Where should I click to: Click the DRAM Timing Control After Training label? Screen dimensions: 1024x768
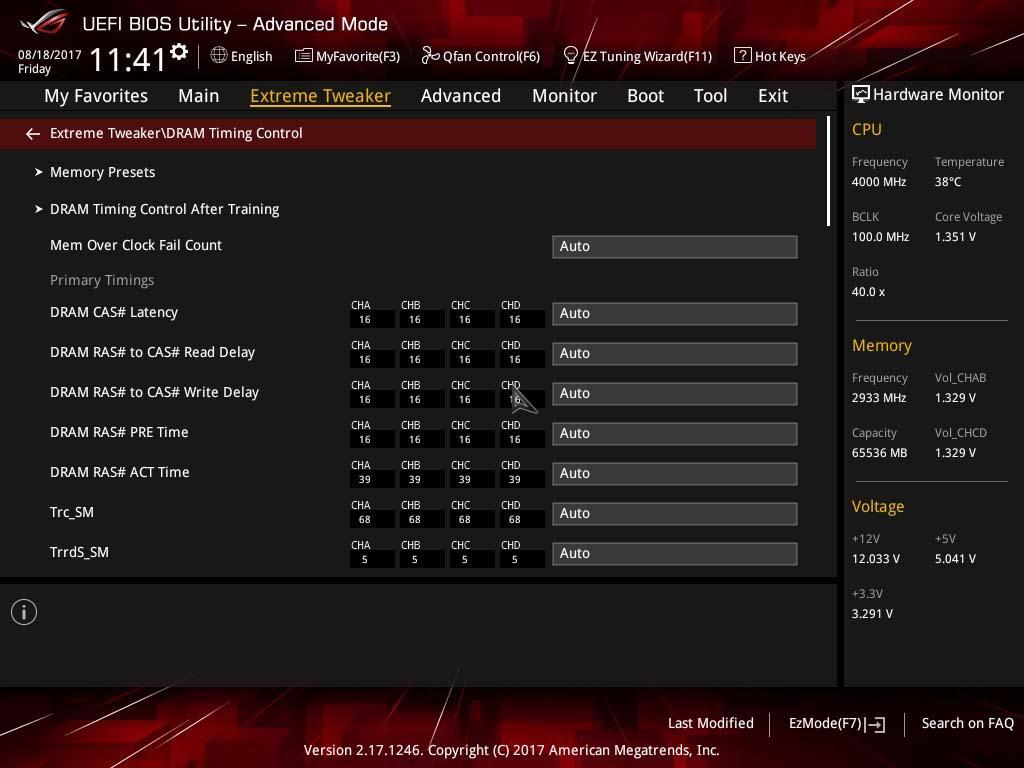pos(165,210)
